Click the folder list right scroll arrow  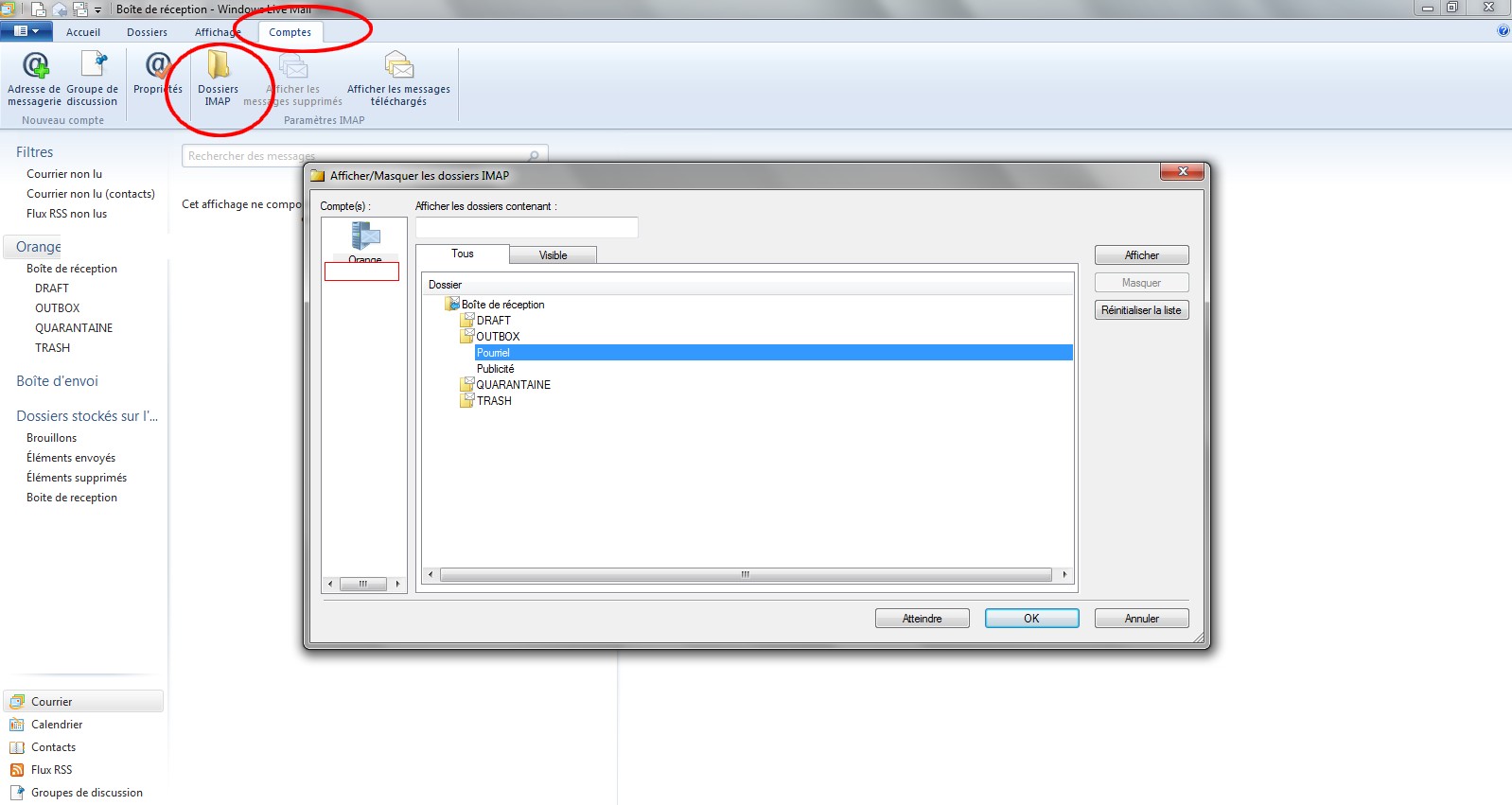click(x=1064, y=574)
